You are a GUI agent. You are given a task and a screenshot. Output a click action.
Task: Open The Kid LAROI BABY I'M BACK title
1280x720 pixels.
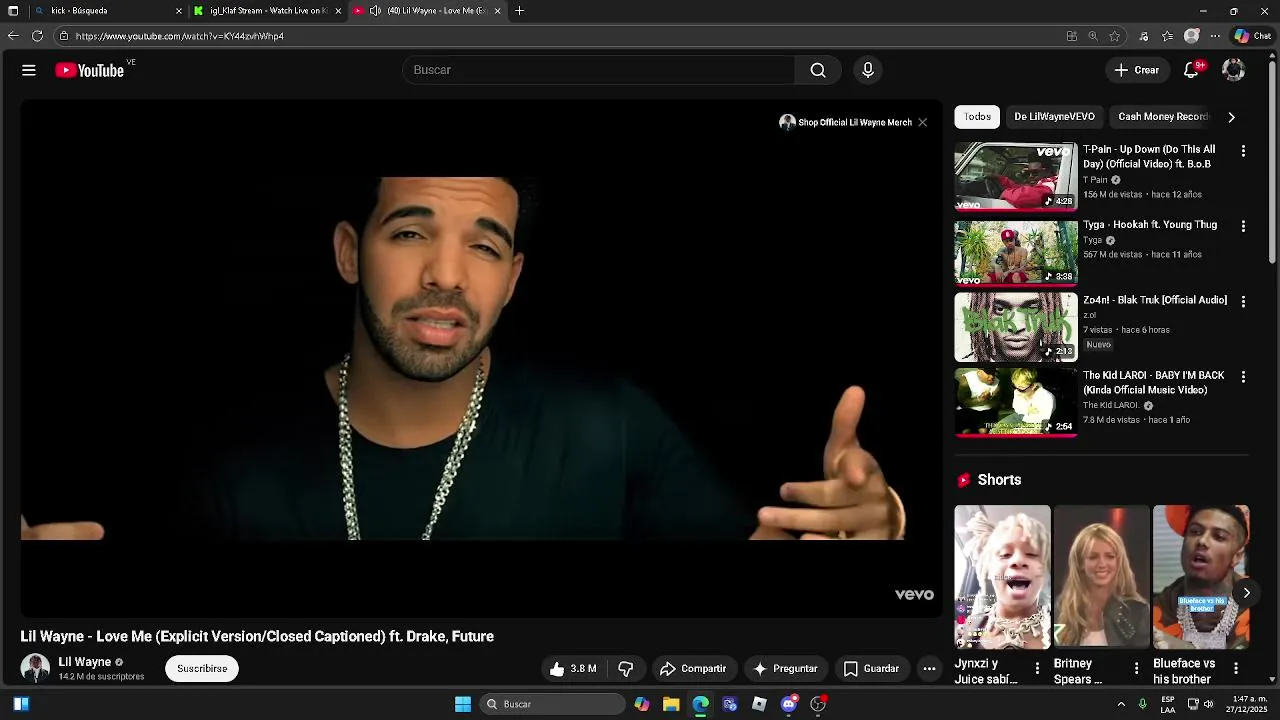pyautogui.click(x=1154, y=383)
